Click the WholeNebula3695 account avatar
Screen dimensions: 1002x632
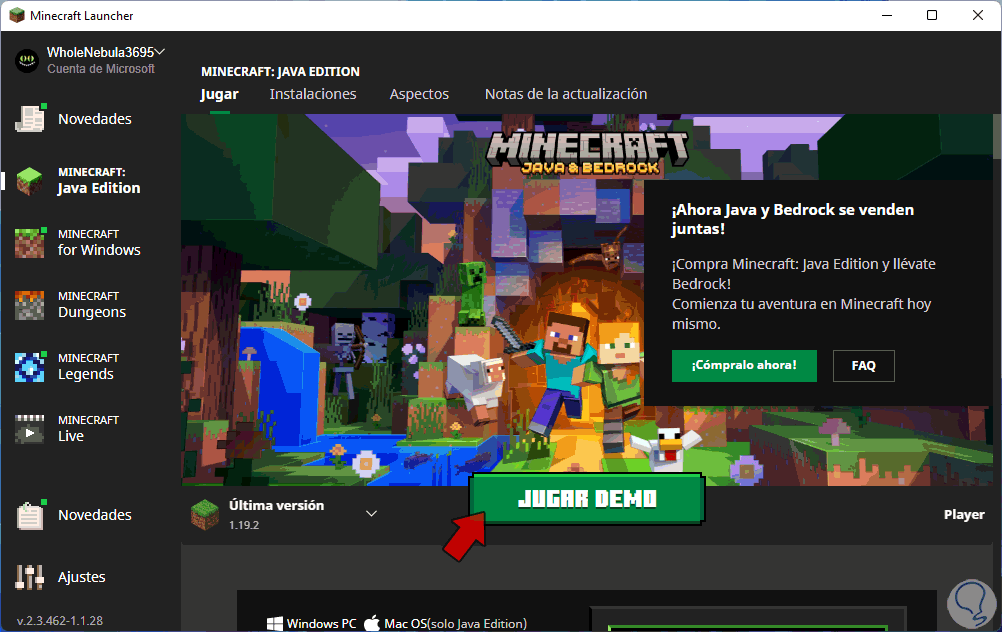(x=27, y=61)
